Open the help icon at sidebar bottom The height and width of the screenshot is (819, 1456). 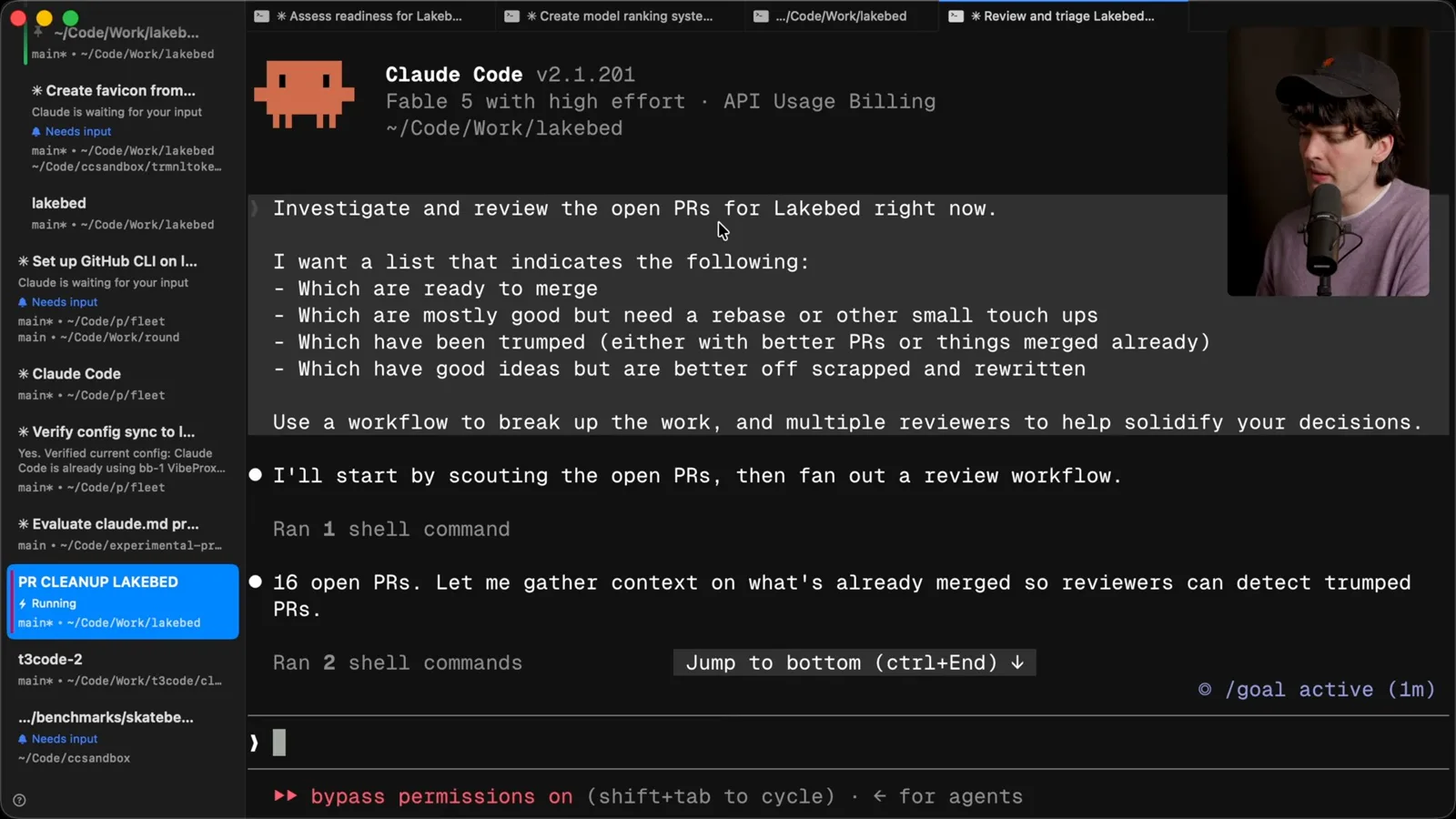pyautogui.click(x=19, y=801)
